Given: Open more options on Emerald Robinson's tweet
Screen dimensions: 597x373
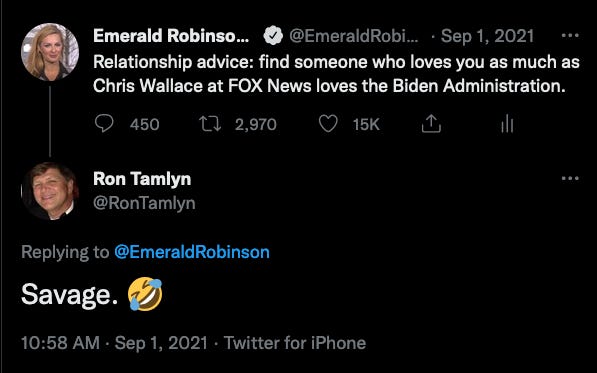Looking at the screenshot, I should [570, 35].
